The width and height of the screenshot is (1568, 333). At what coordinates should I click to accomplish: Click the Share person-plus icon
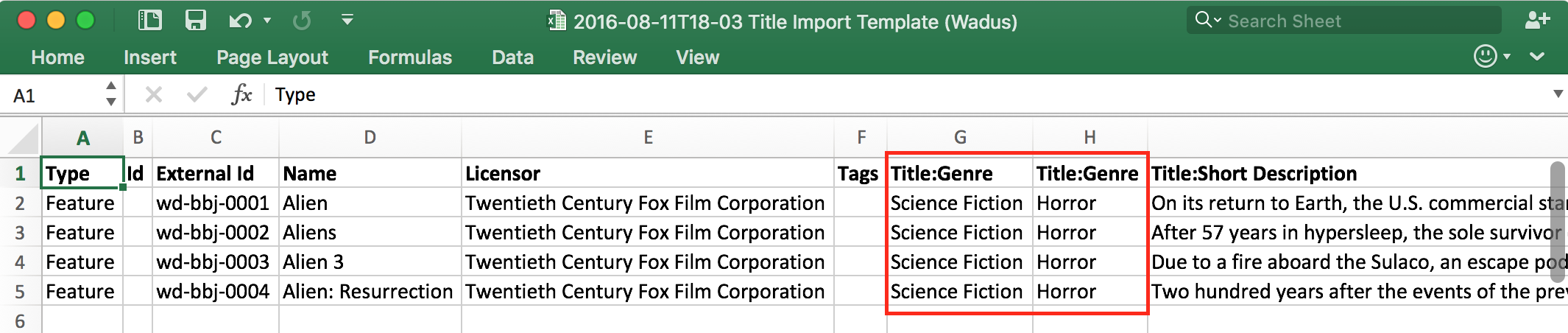click(x=1537, y=20)
